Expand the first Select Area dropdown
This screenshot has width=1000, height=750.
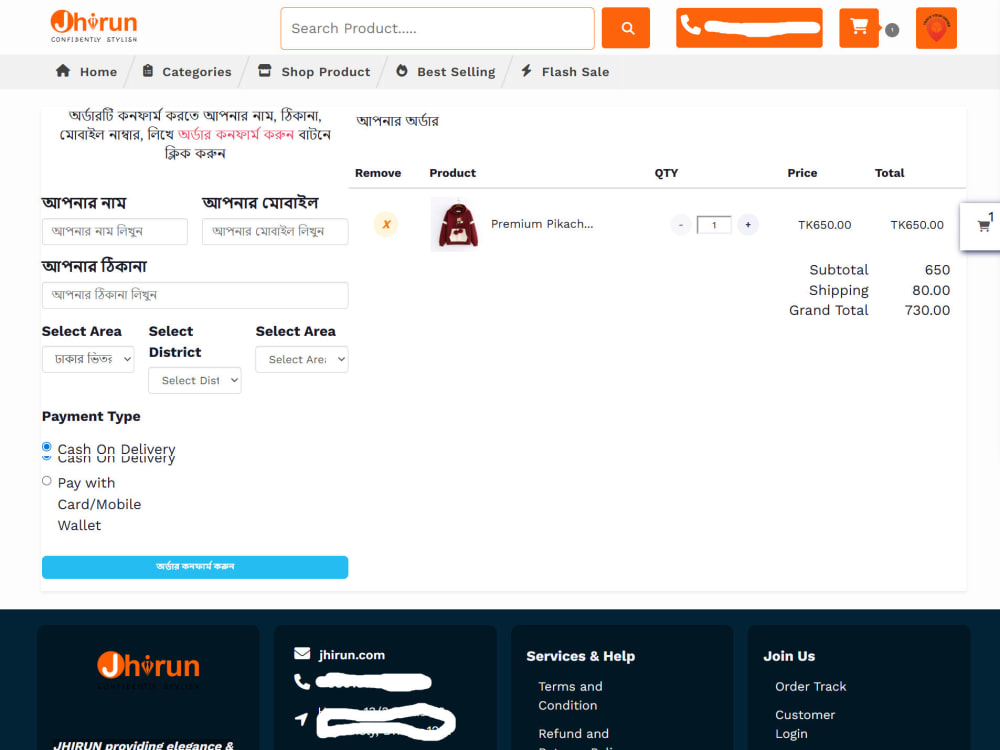point(88,360)
